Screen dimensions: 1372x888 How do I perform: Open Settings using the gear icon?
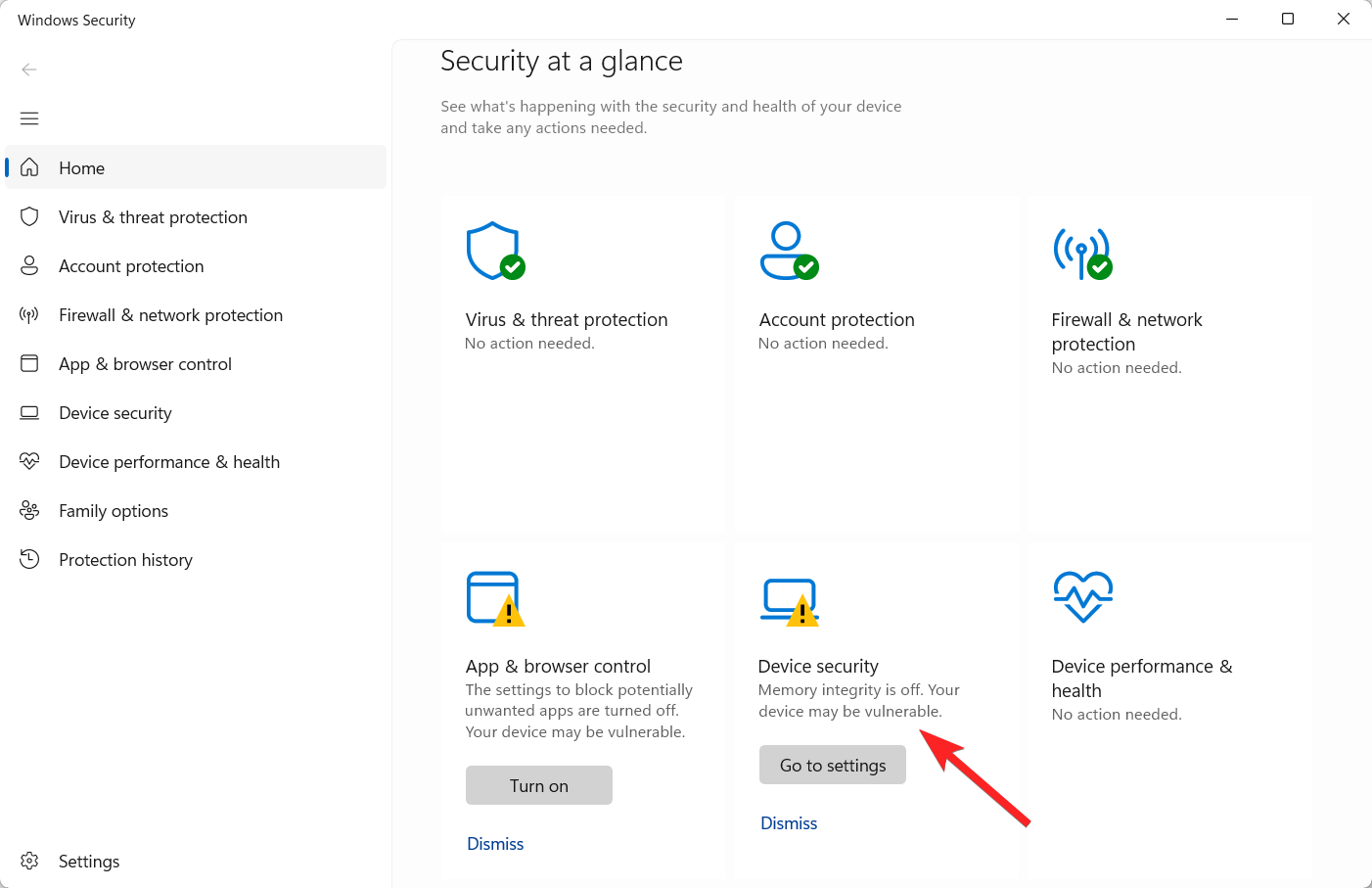pos(29,861)
